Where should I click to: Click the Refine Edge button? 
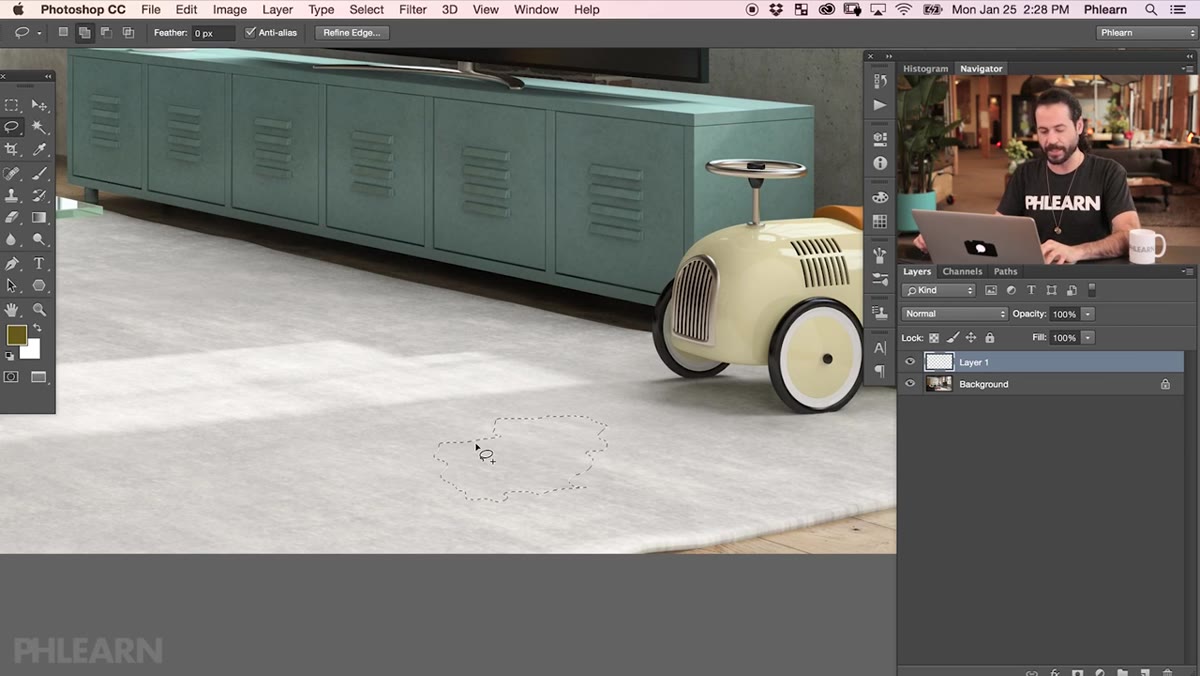pos(352,33)
